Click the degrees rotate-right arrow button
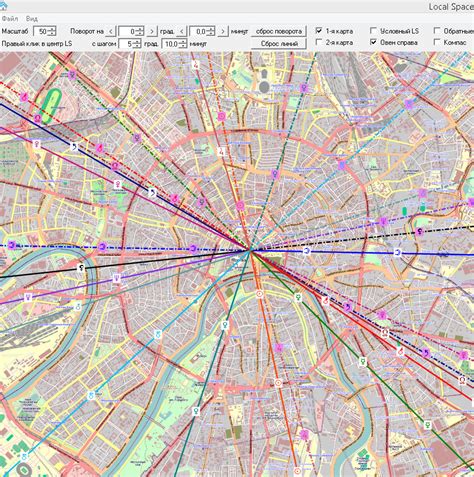 click(152, 31)
